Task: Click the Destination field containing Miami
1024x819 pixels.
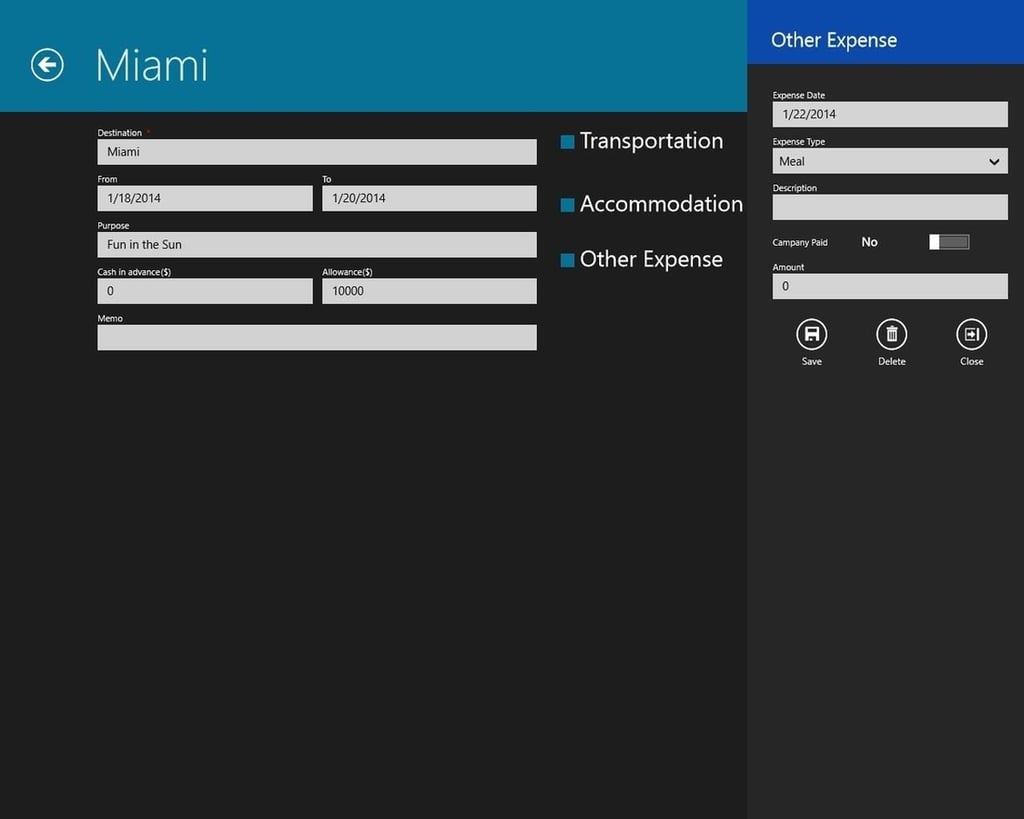Action: coord(317,152)
